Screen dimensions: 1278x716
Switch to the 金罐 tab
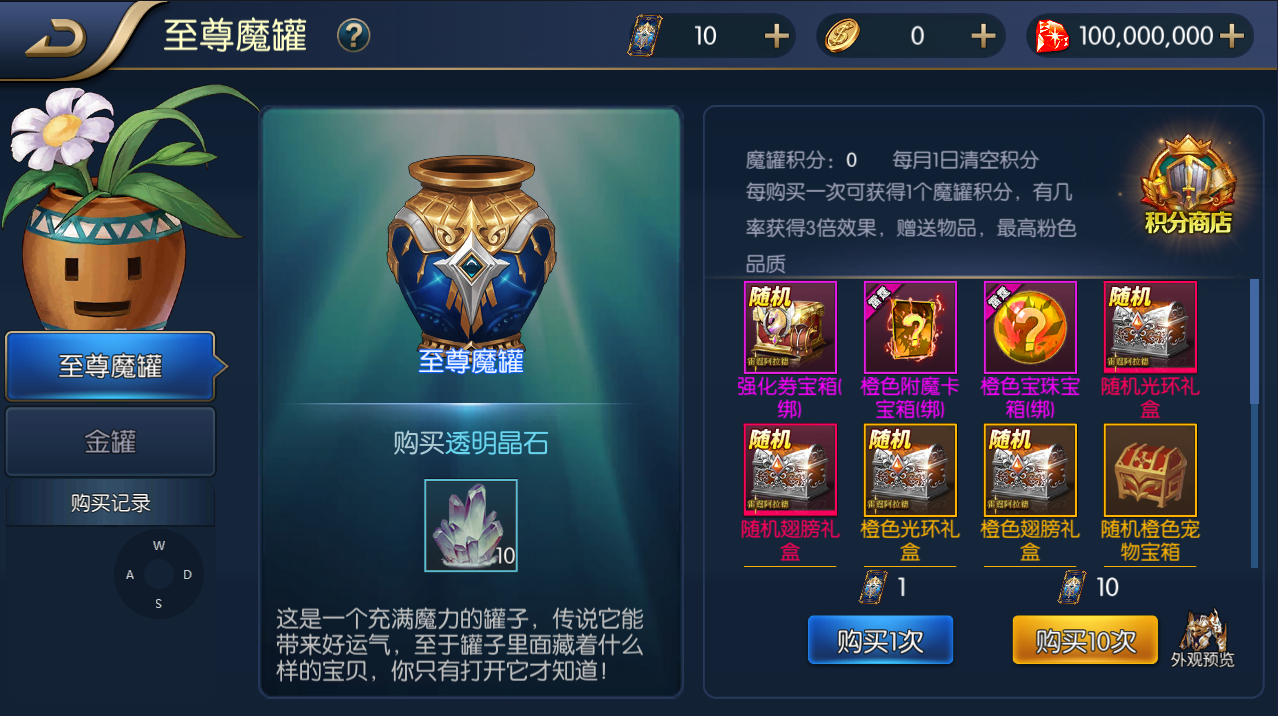[111, 442]
